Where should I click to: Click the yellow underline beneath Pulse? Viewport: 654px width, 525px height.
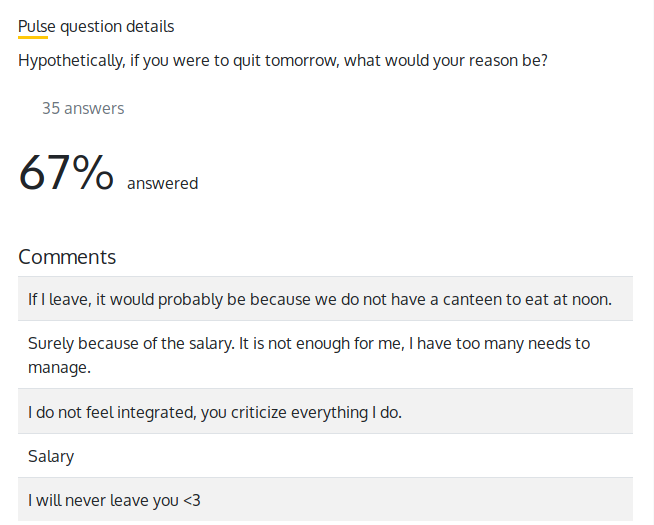point(33,38)
